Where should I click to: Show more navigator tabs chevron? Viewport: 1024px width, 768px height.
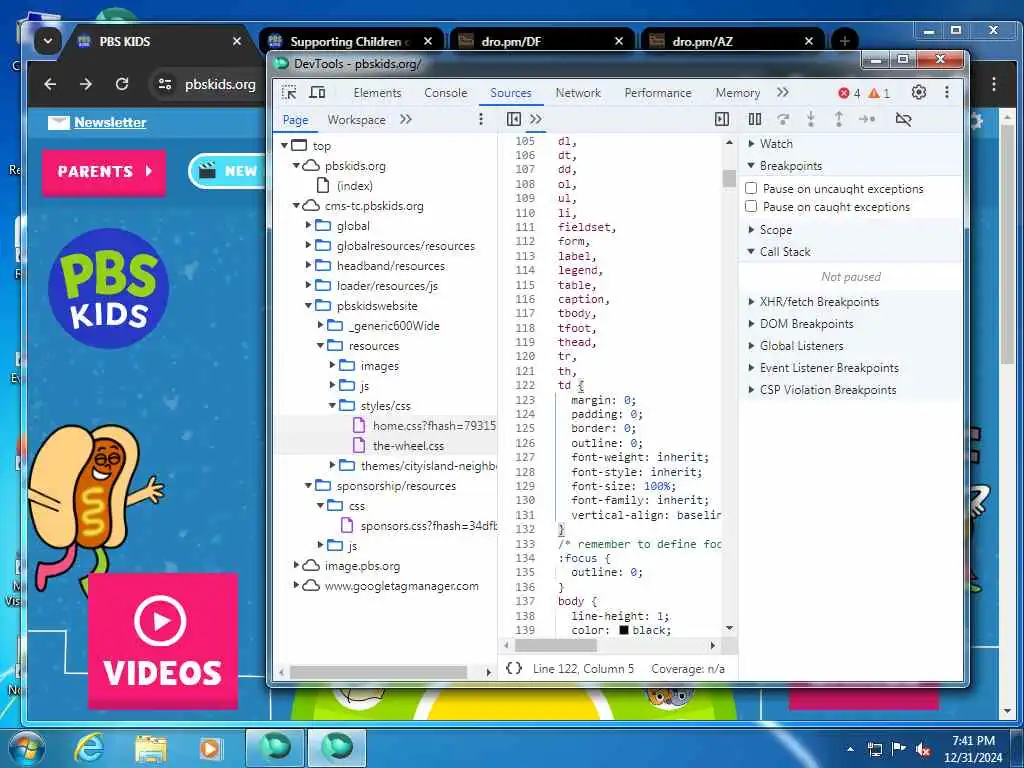tap(406, 119)
